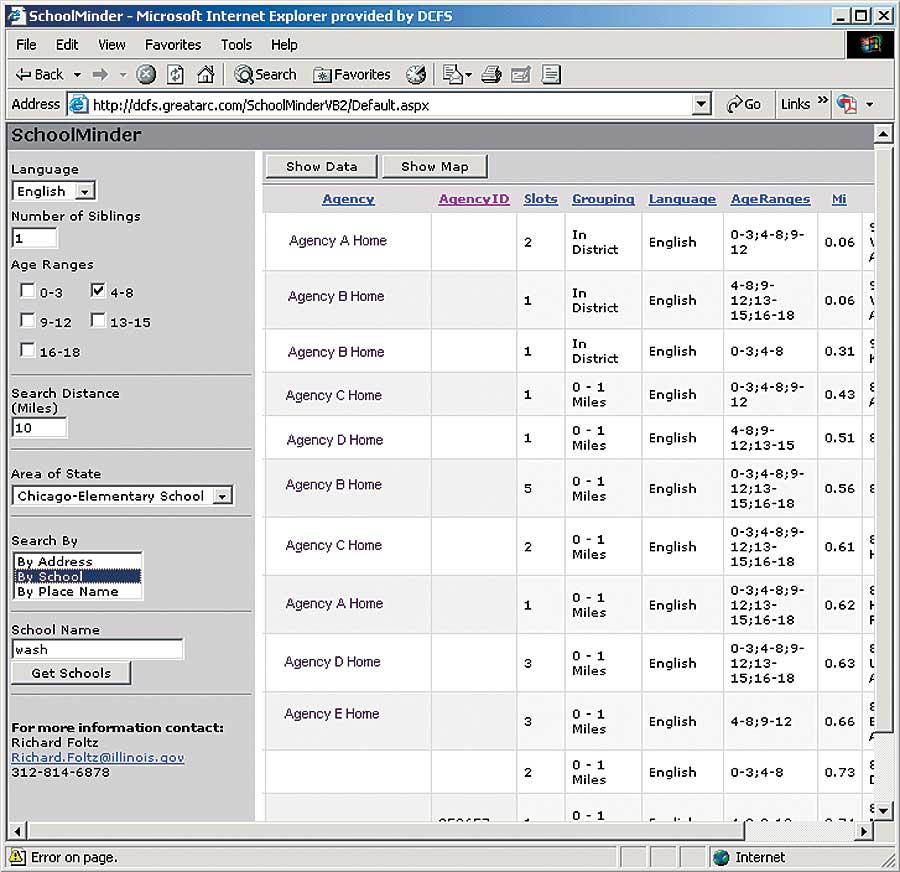Open the File menu
The height and width of the screenshot is (872, 900).
(26, 45)
